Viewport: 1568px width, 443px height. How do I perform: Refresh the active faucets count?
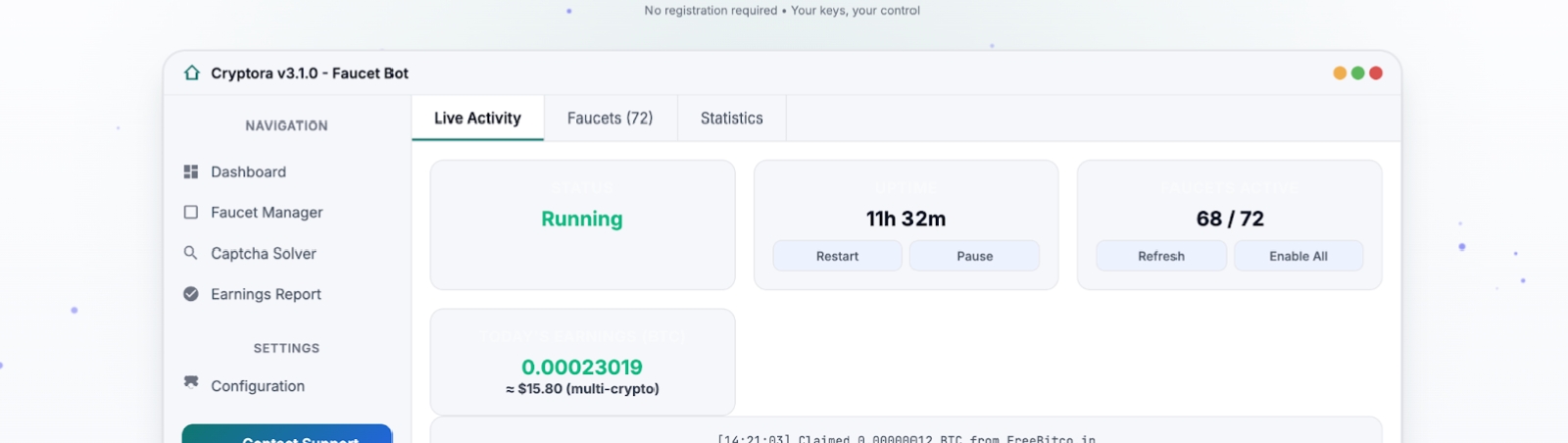[1160, 256]
